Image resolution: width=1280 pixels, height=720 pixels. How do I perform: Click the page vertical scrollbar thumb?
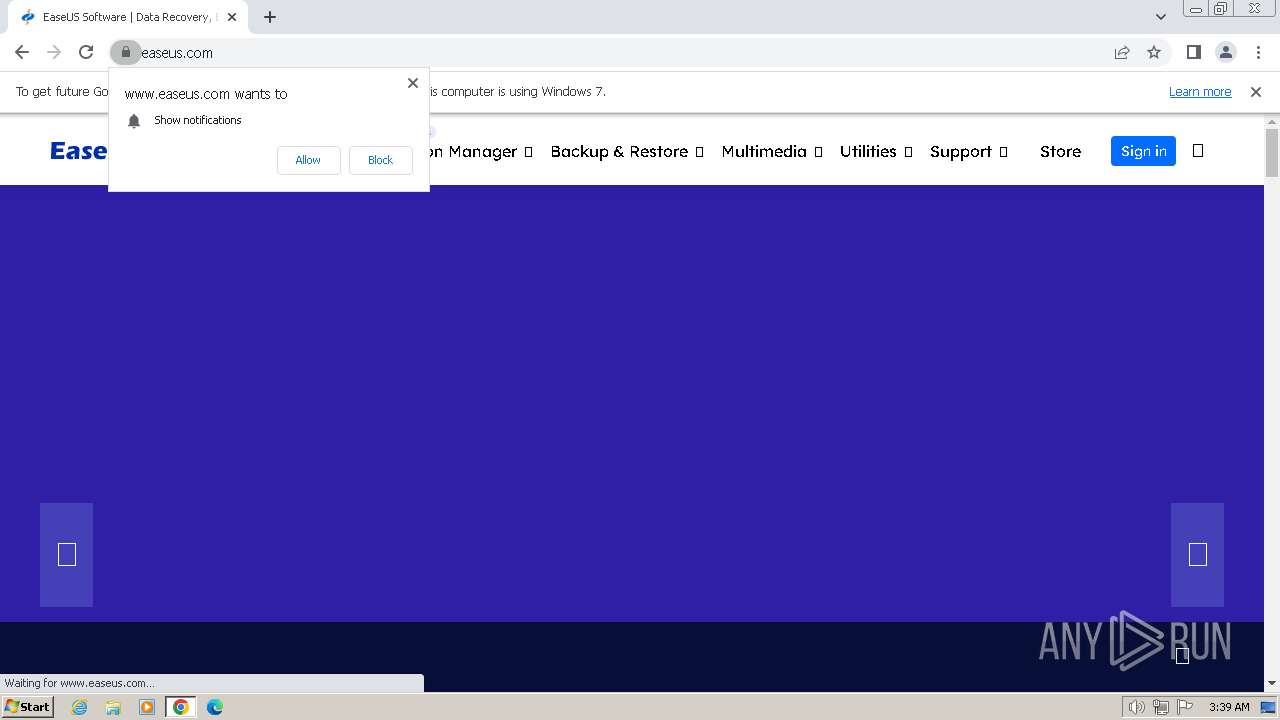(x=1272, y=154)
